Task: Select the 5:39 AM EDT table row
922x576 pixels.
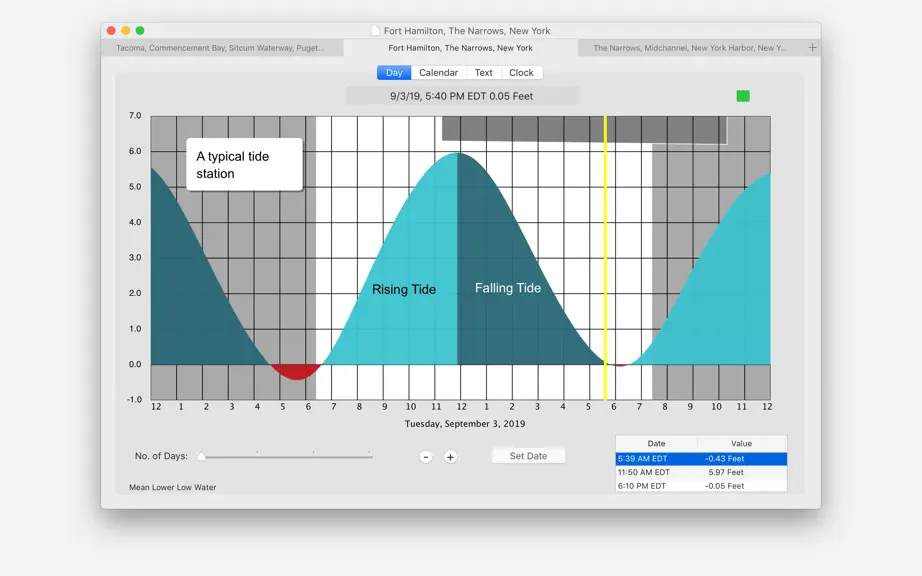Action: [701, 458]
